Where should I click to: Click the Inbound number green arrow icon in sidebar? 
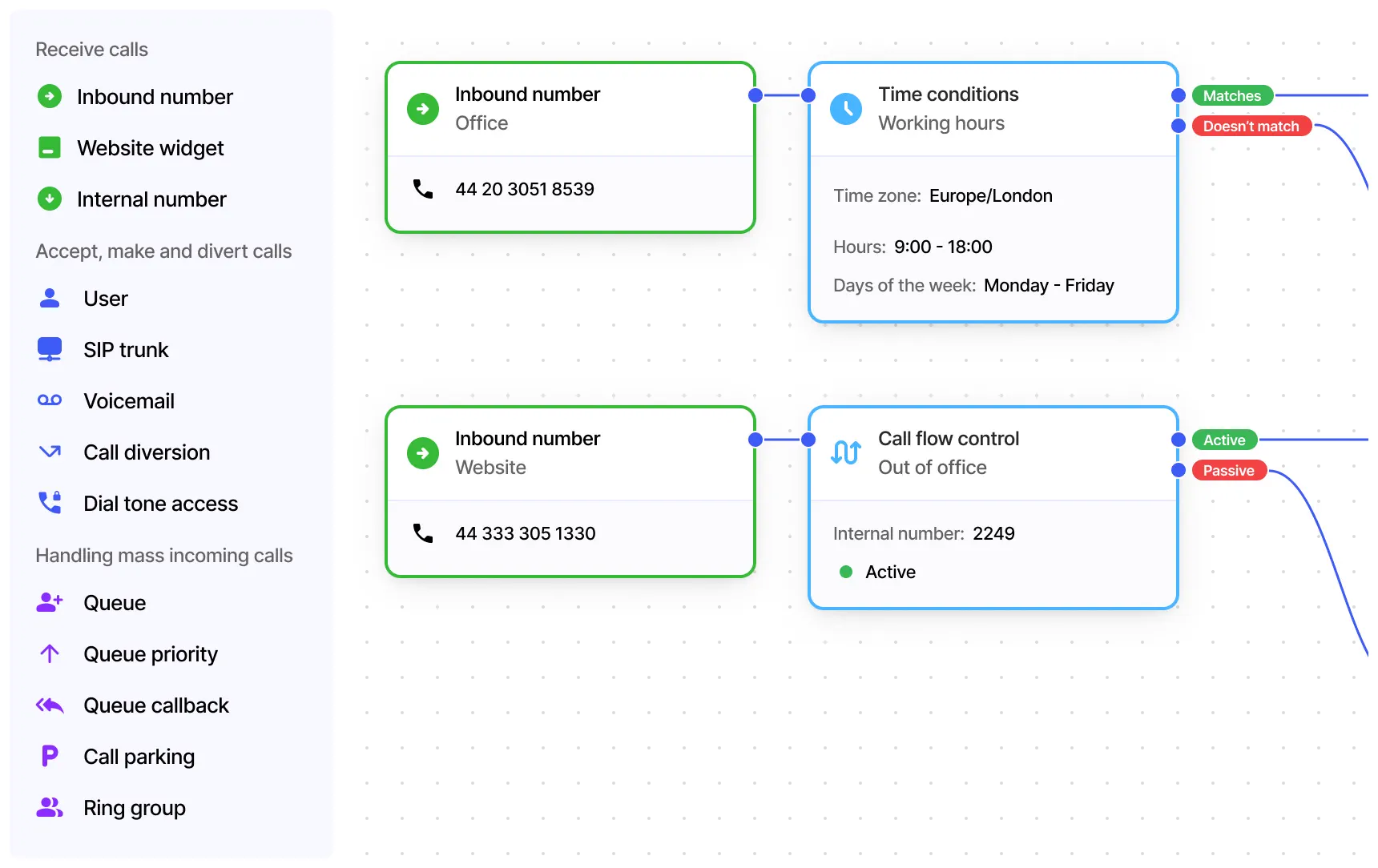coord(50,97)
